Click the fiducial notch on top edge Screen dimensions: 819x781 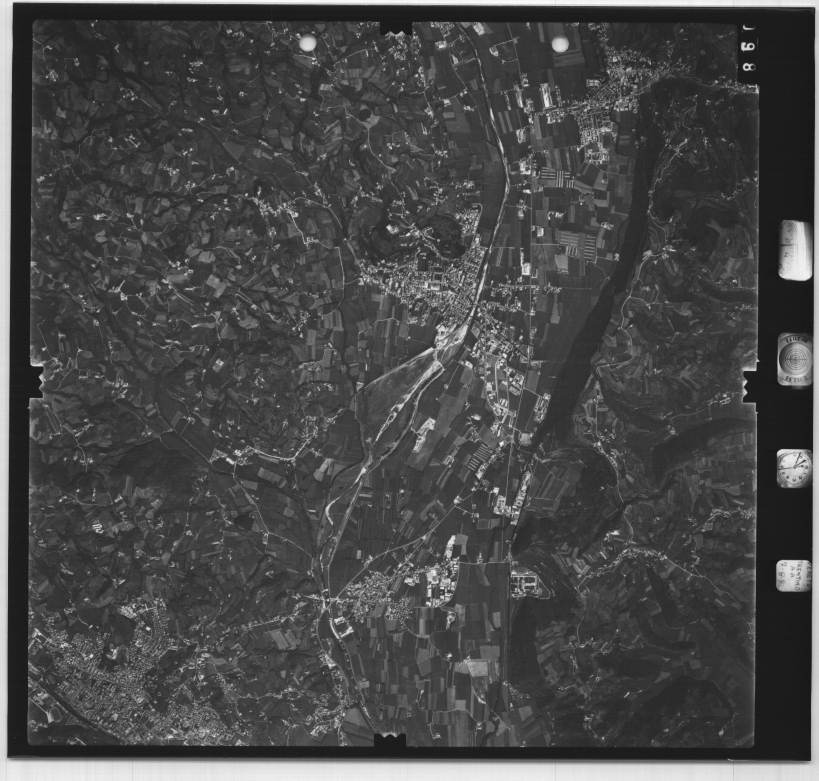(x=397, y=26)
